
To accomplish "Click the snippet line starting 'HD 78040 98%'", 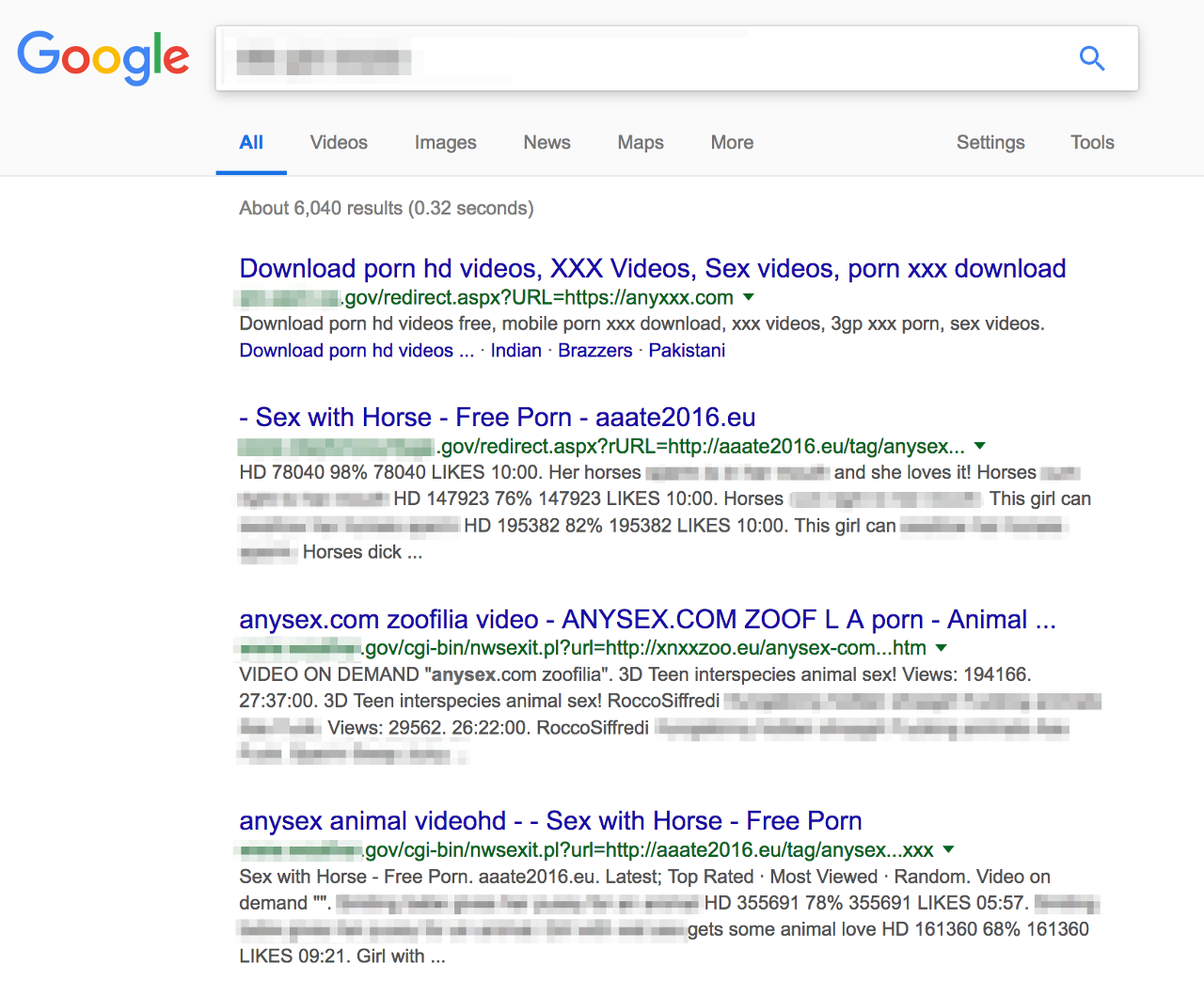I will 659,473.
